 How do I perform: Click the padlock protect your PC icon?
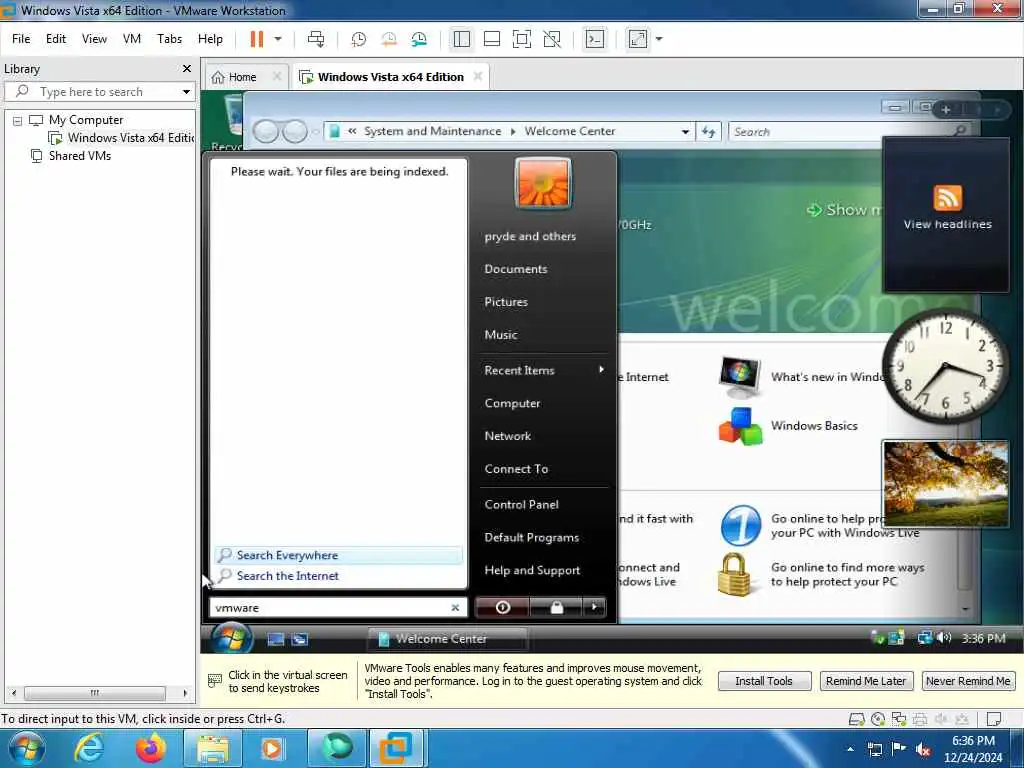(733, 575)
